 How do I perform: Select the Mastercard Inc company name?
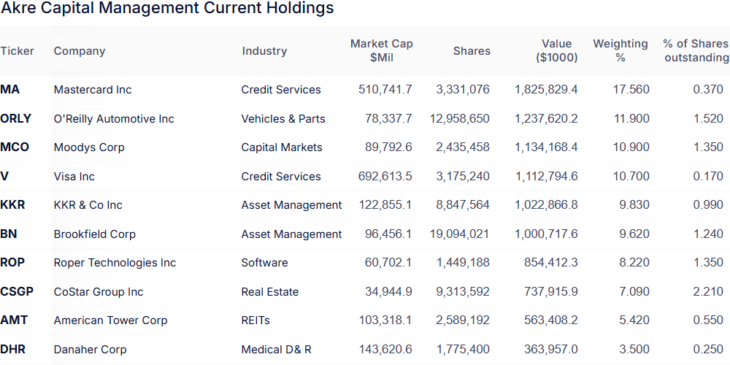pos(93,89)
